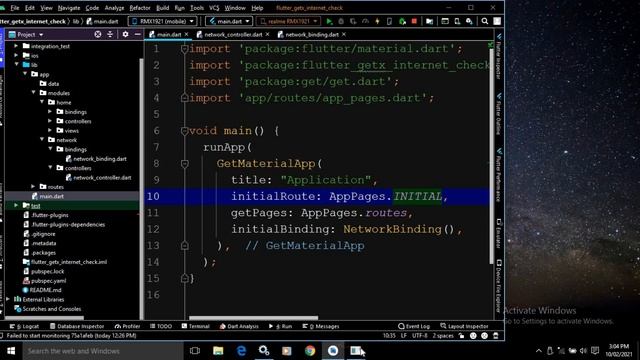Screen dimensions: 640x360
Task: Open main.dart run configuration dropdown
Action: (x=229, y=21)
